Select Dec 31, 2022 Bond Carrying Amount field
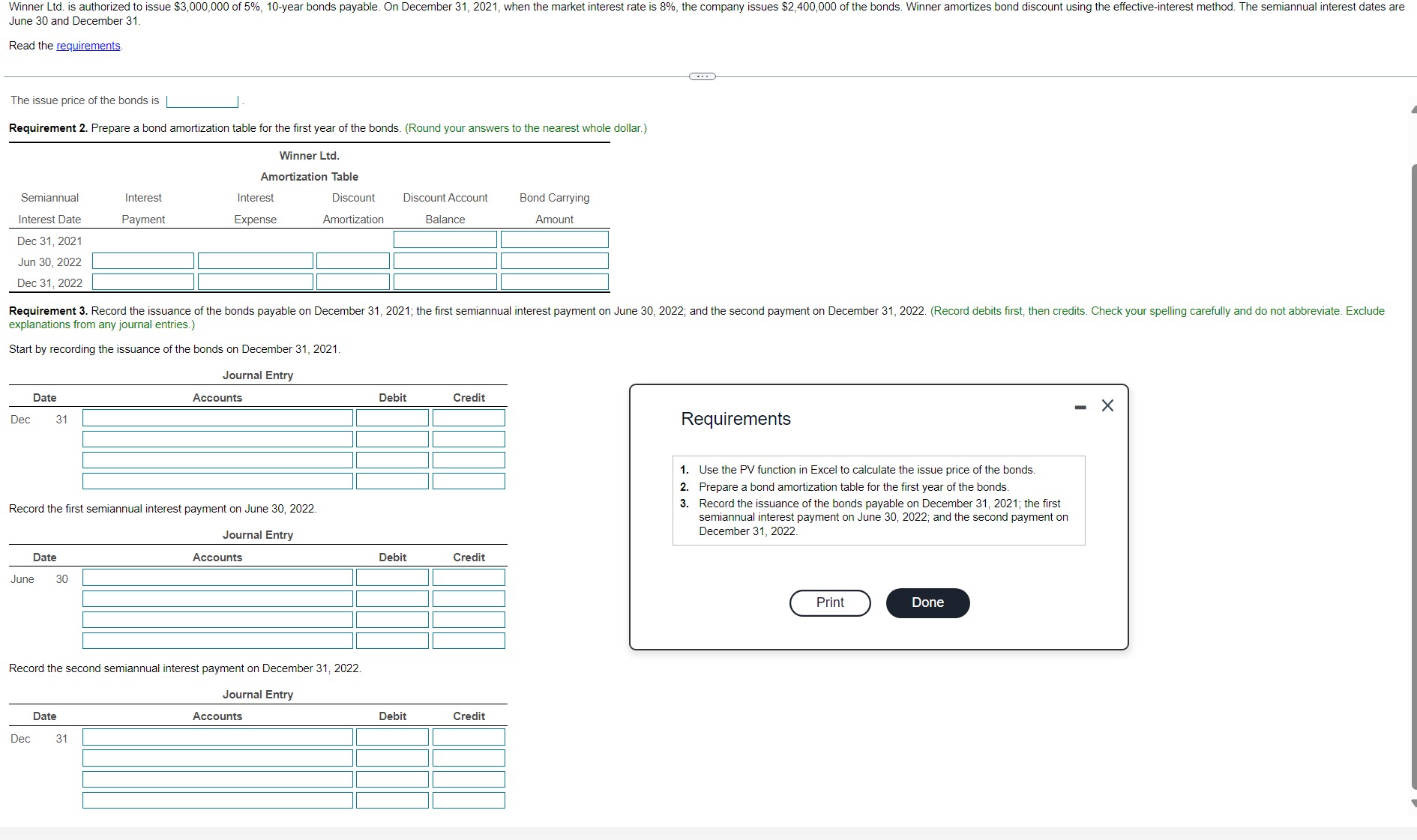This screenshot has width=1417, height=840. pyautogui.click(x=555, y=282)
